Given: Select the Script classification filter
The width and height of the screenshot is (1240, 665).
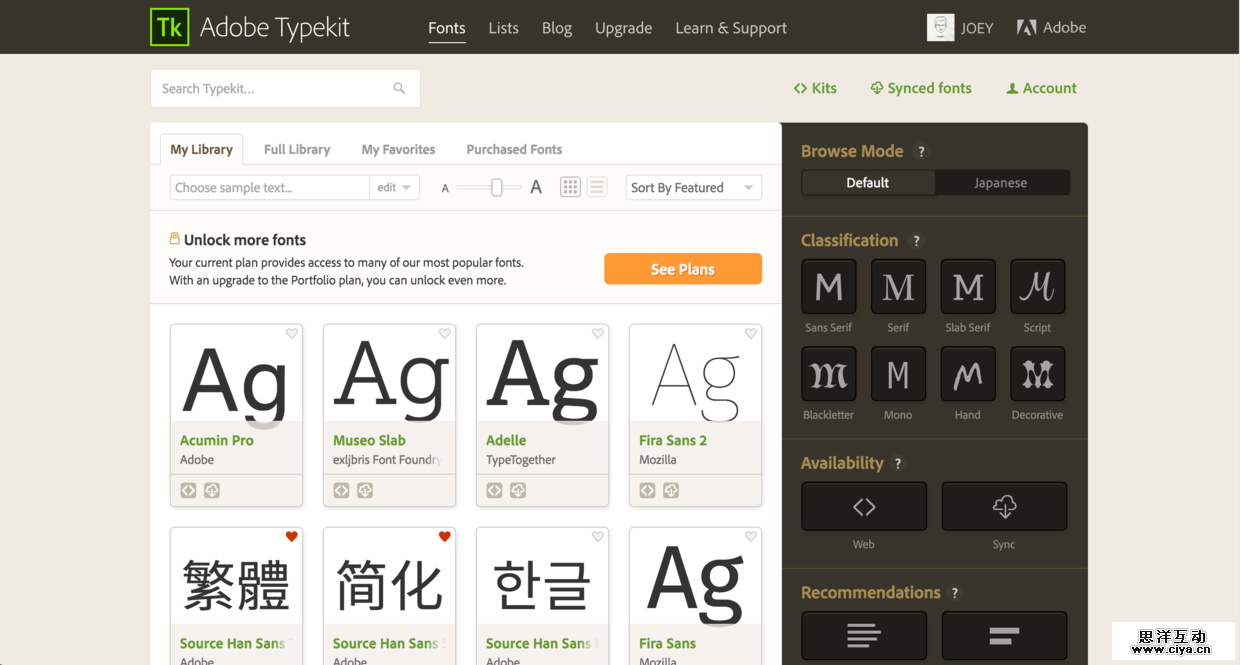Looking at the screenshot, I should click(x=1037, y=286).
